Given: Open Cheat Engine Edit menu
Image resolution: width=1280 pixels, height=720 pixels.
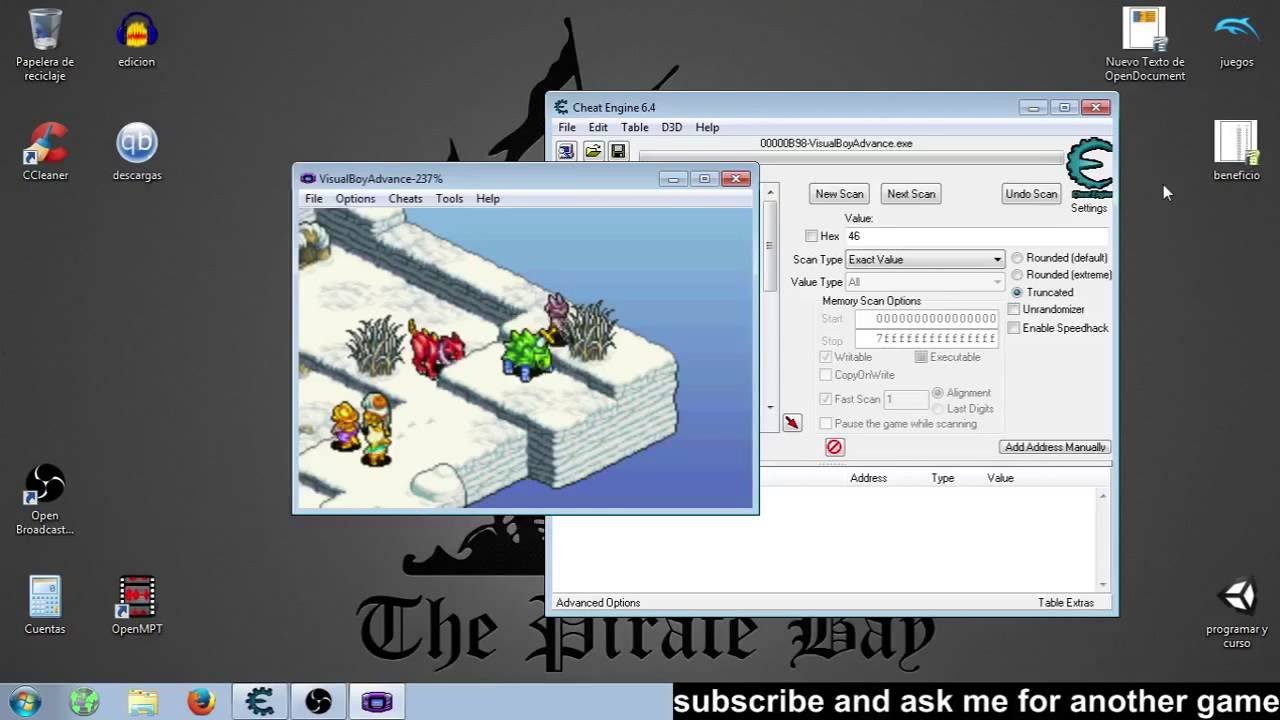Looking at the screenshot, I should 598,127.
